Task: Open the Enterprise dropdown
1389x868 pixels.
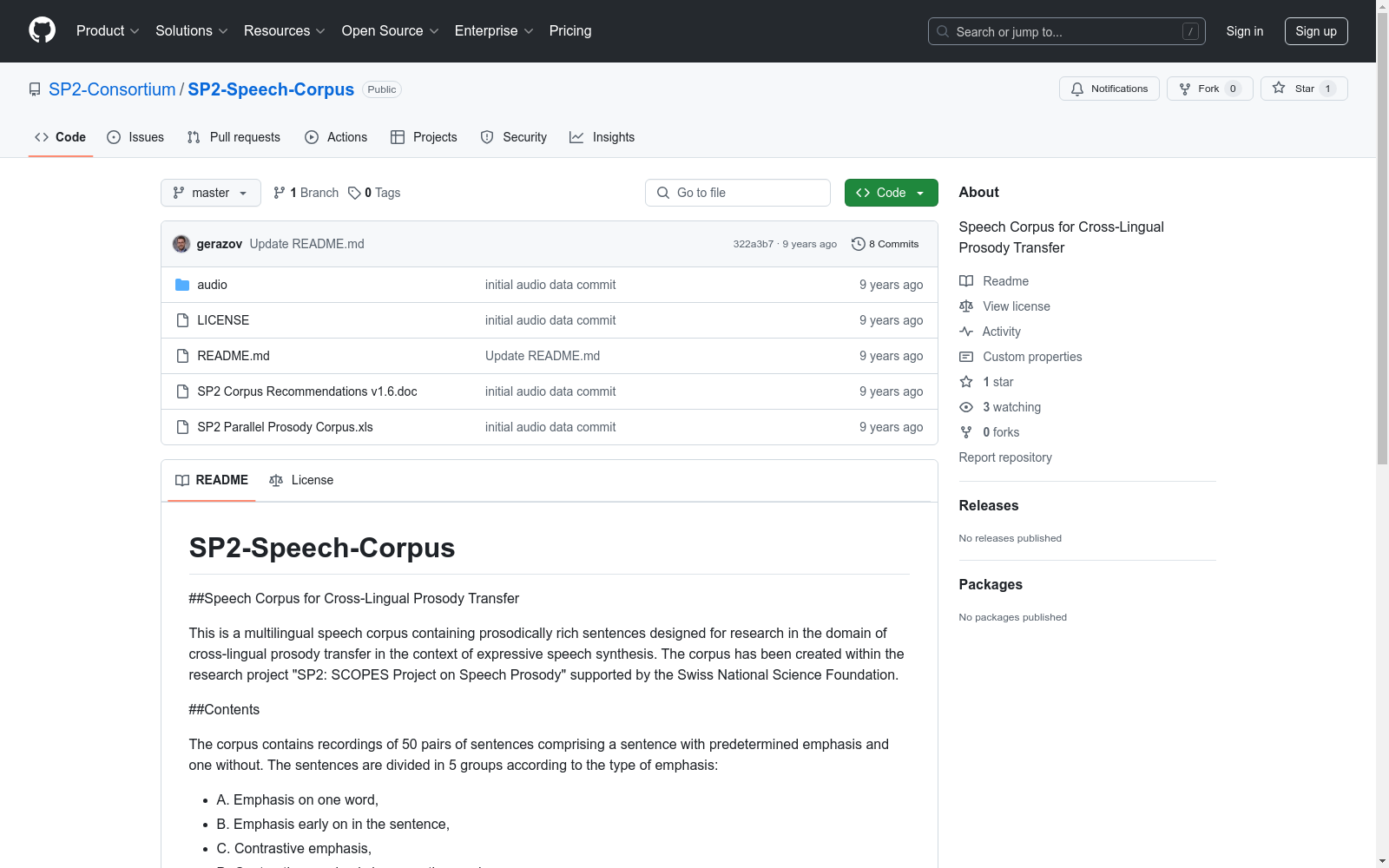Action: [494, 30]
